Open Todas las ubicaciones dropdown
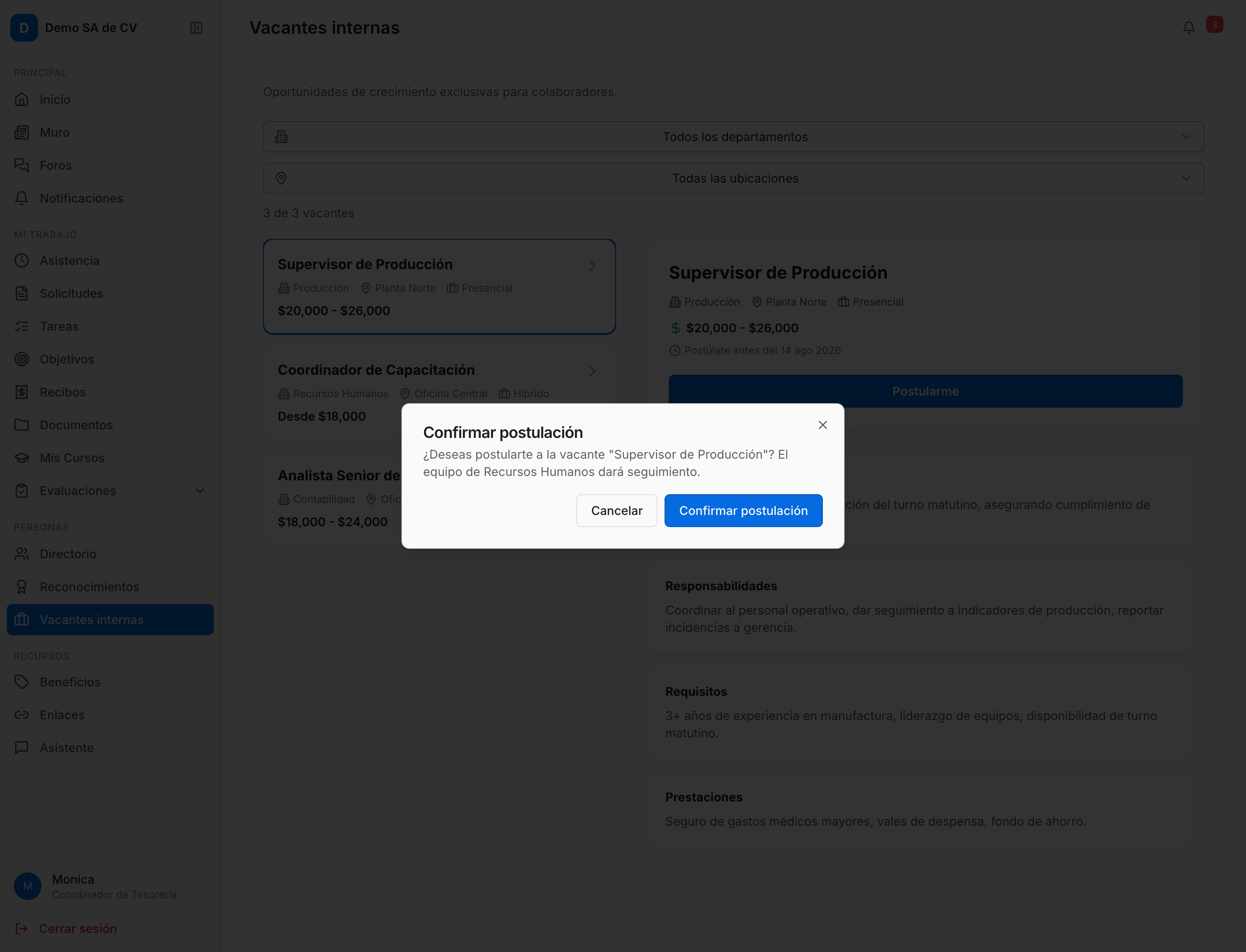This screenshot has width=1246, height=952. click(733, 178)
